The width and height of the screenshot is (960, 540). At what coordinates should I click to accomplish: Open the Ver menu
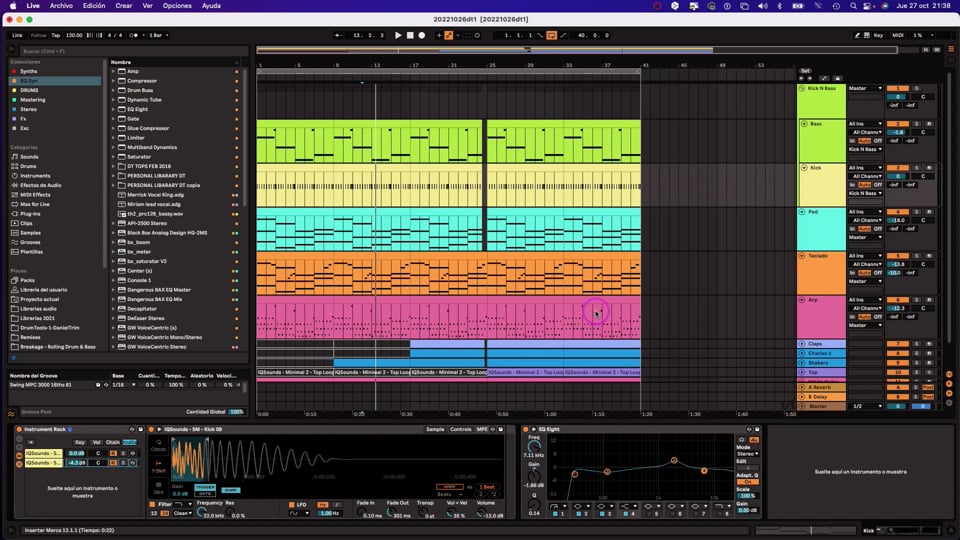click(x=148, y=6)
